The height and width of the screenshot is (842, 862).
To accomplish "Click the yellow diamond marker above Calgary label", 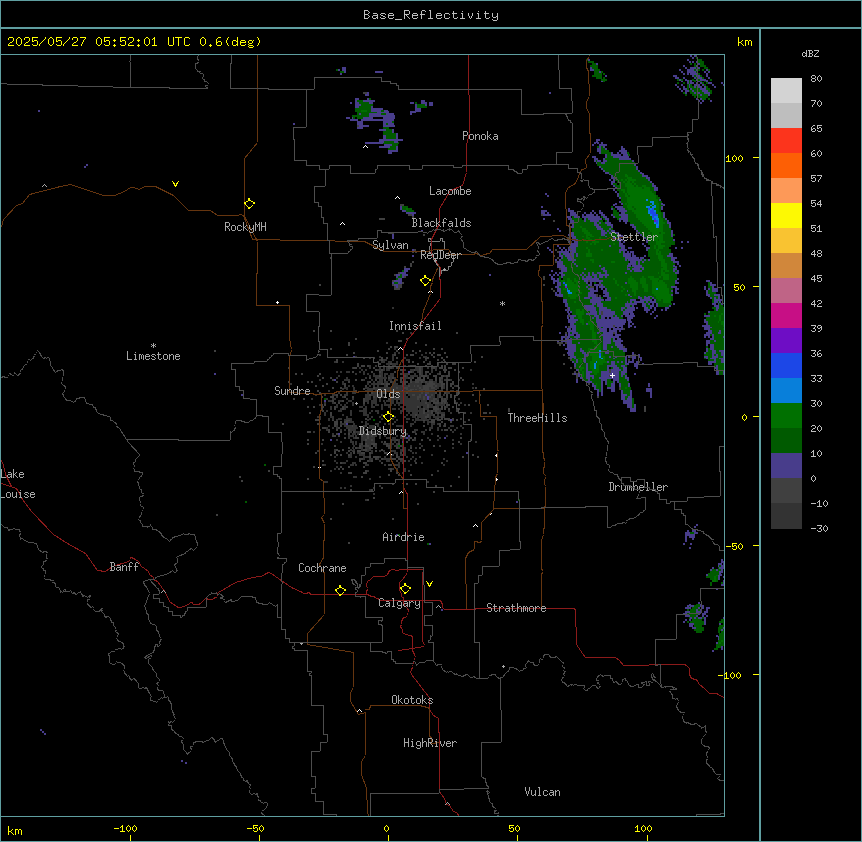I will (x=405, y=589).
